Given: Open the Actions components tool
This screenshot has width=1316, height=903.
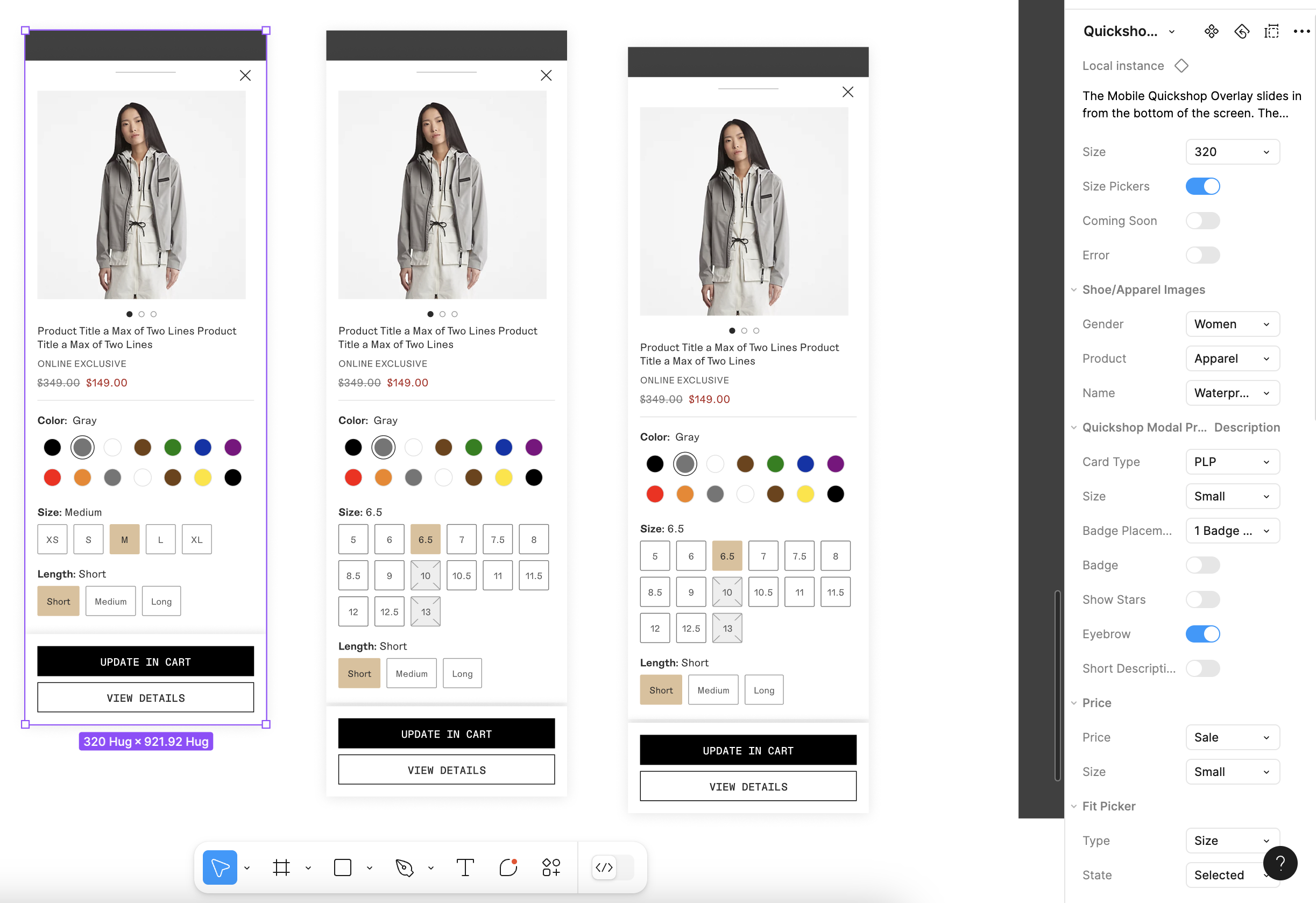Looking at the screenshot, I should pyautogui.click(x=551, y=867).
